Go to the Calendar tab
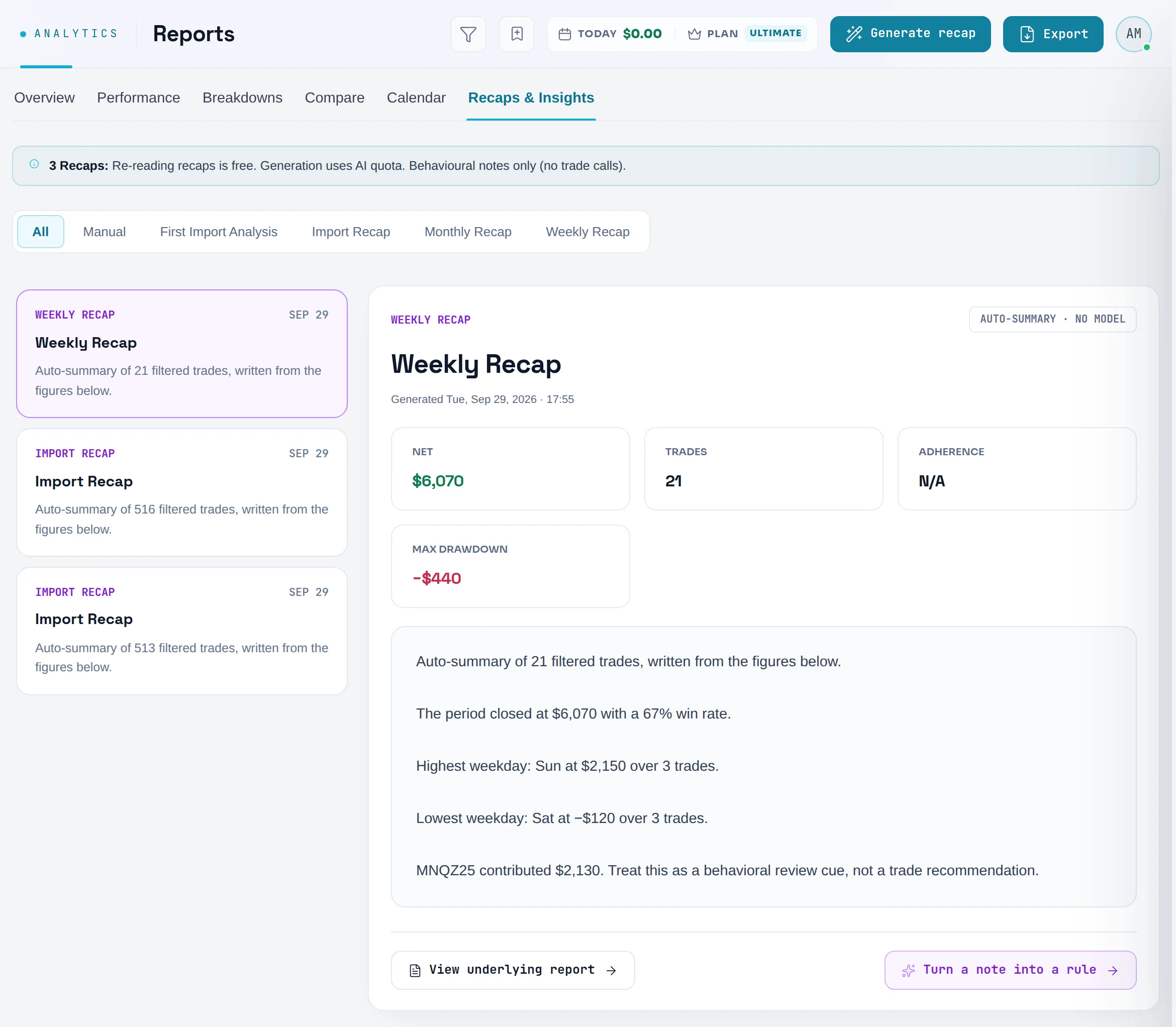Viewport: 1176px width, 1027px height. (x=416, y=98)
